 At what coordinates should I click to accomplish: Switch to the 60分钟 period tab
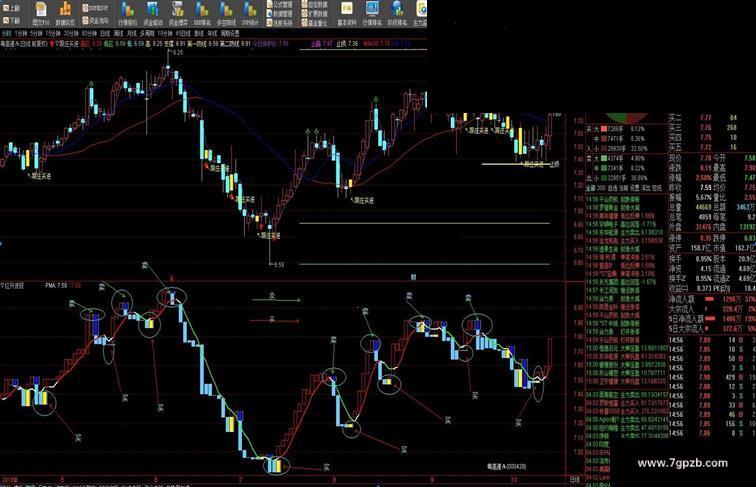[89, 34]
